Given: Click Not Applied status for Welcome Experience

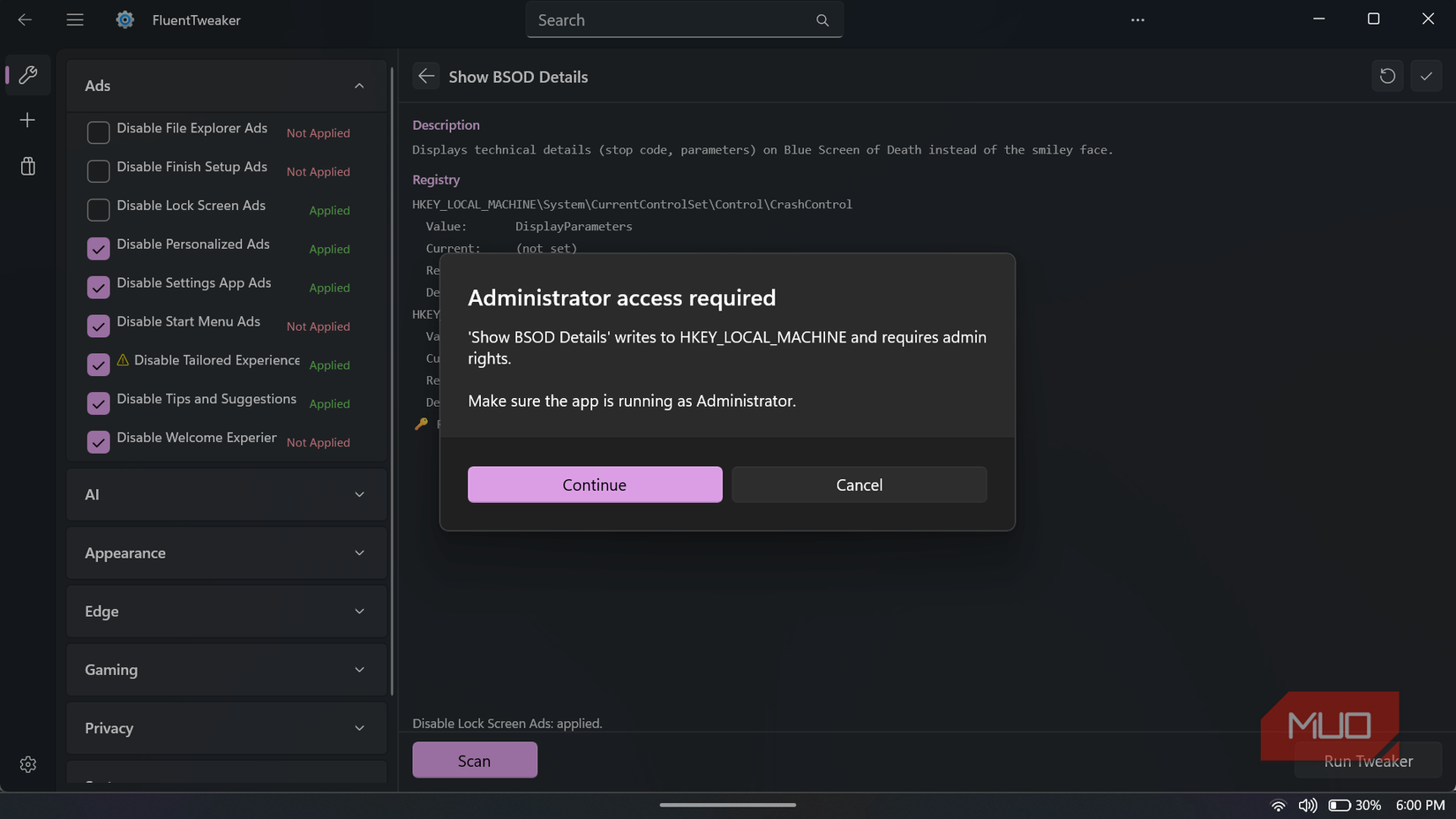Looking at the screenshot, I should [319, 443].
